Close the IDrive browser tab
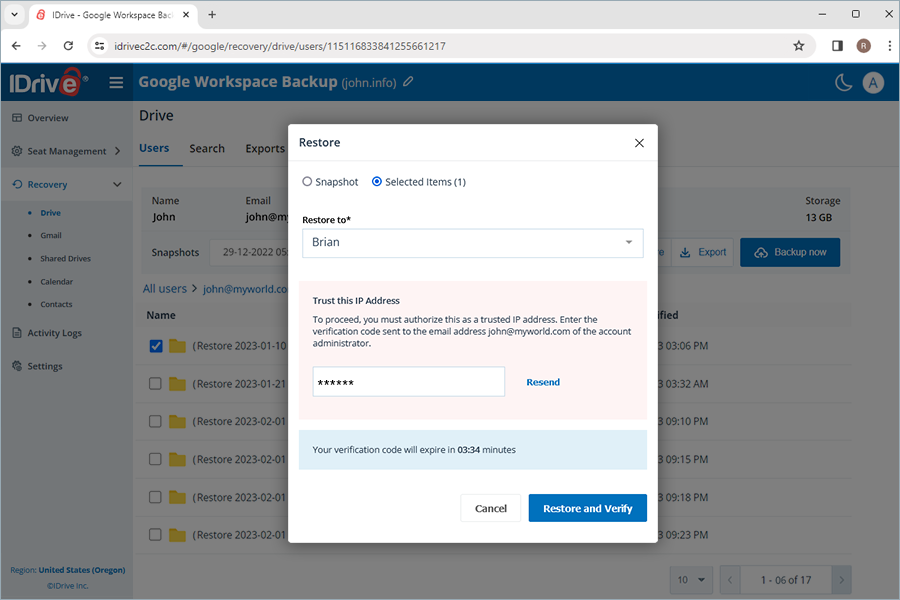This screenshot has width=900, height=600. click(x=186, y=15)
